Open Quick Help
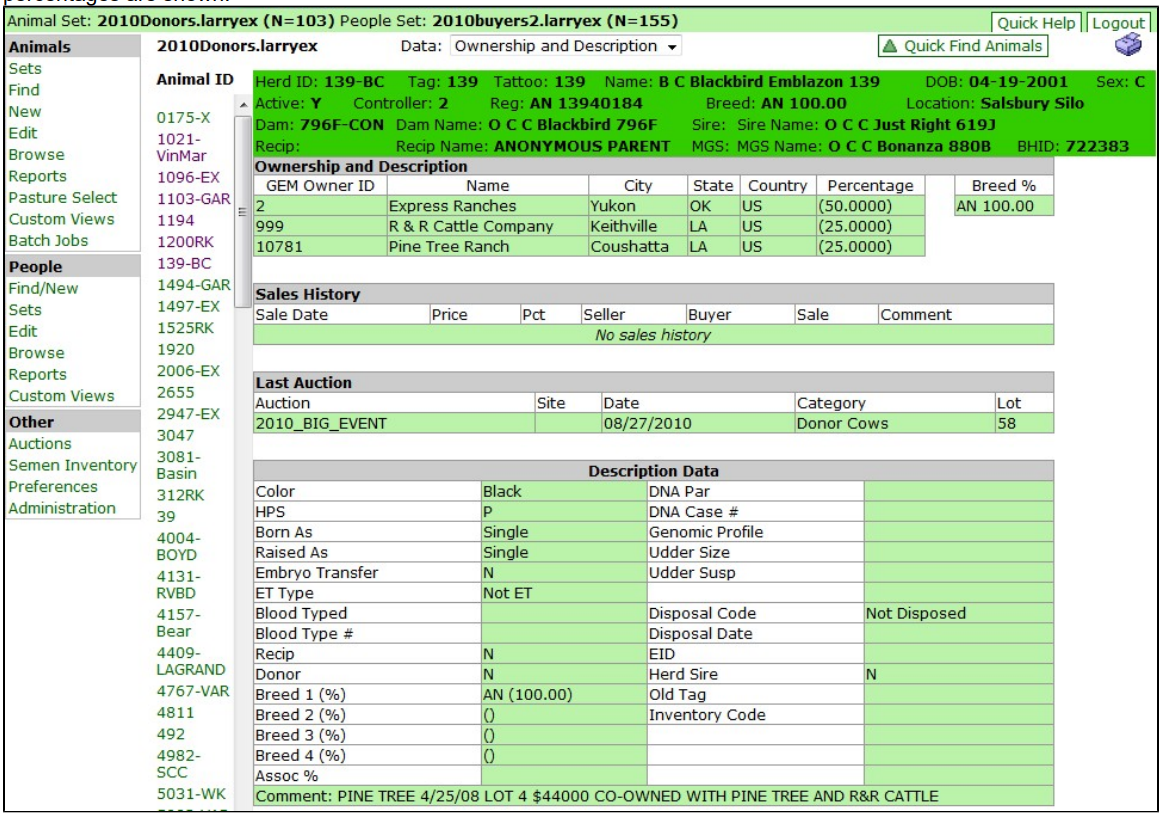The height and width of the screenshot is (819, 1165). tap(1036, 23)
